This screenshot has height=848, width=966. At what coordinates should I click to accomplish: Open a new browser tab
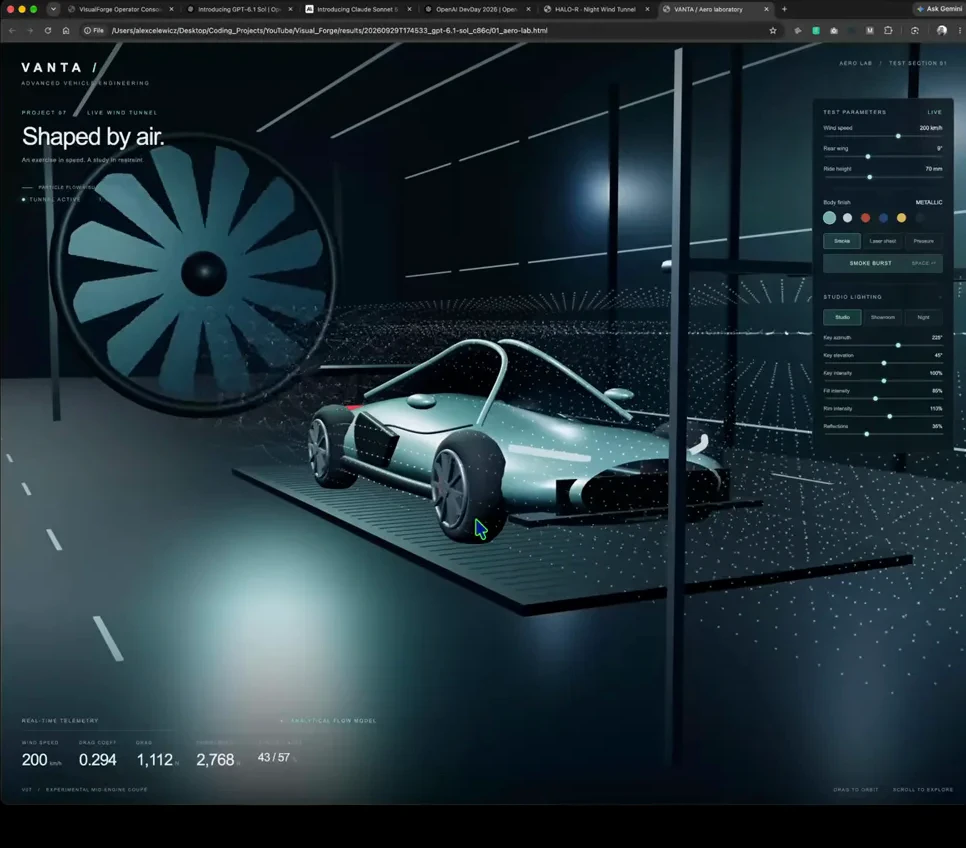click(x=784, y=9)
